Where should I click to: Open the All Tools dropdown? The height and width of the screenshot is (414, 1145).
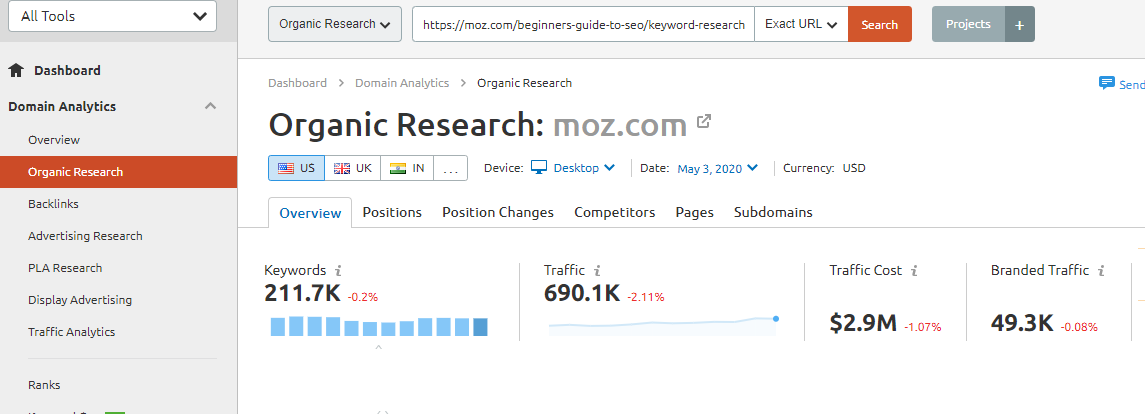[x=112, y=16]
